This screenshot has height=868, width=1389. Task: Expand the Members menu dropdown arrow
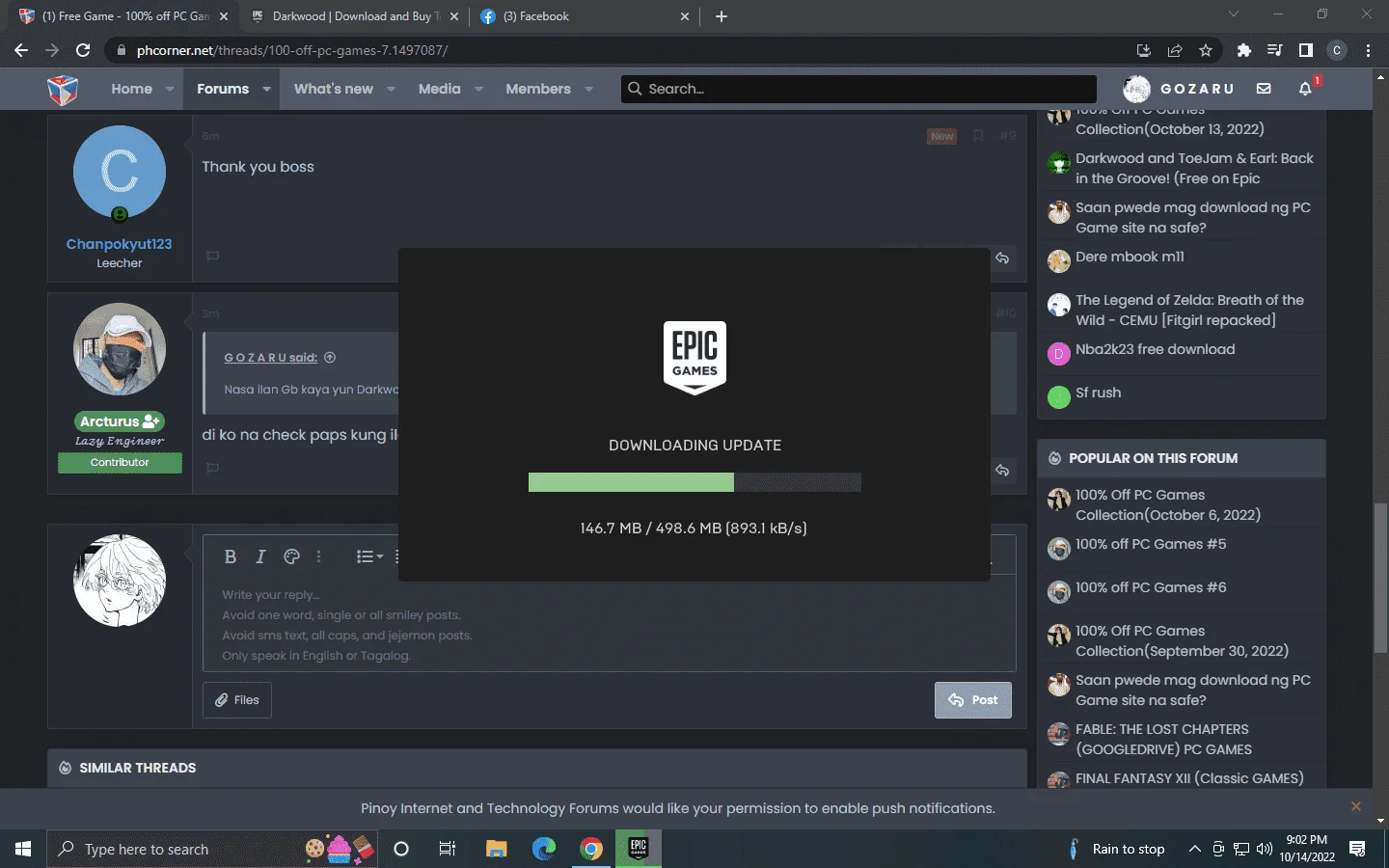(588, 89)
